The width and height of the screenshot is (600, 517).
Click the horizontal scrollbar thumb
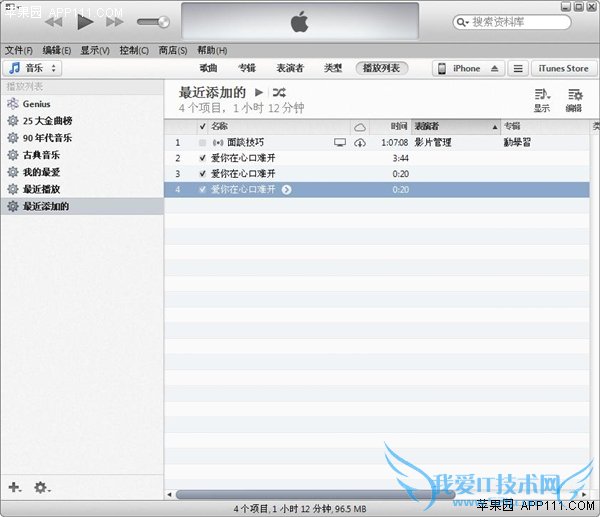coord(315,494)
